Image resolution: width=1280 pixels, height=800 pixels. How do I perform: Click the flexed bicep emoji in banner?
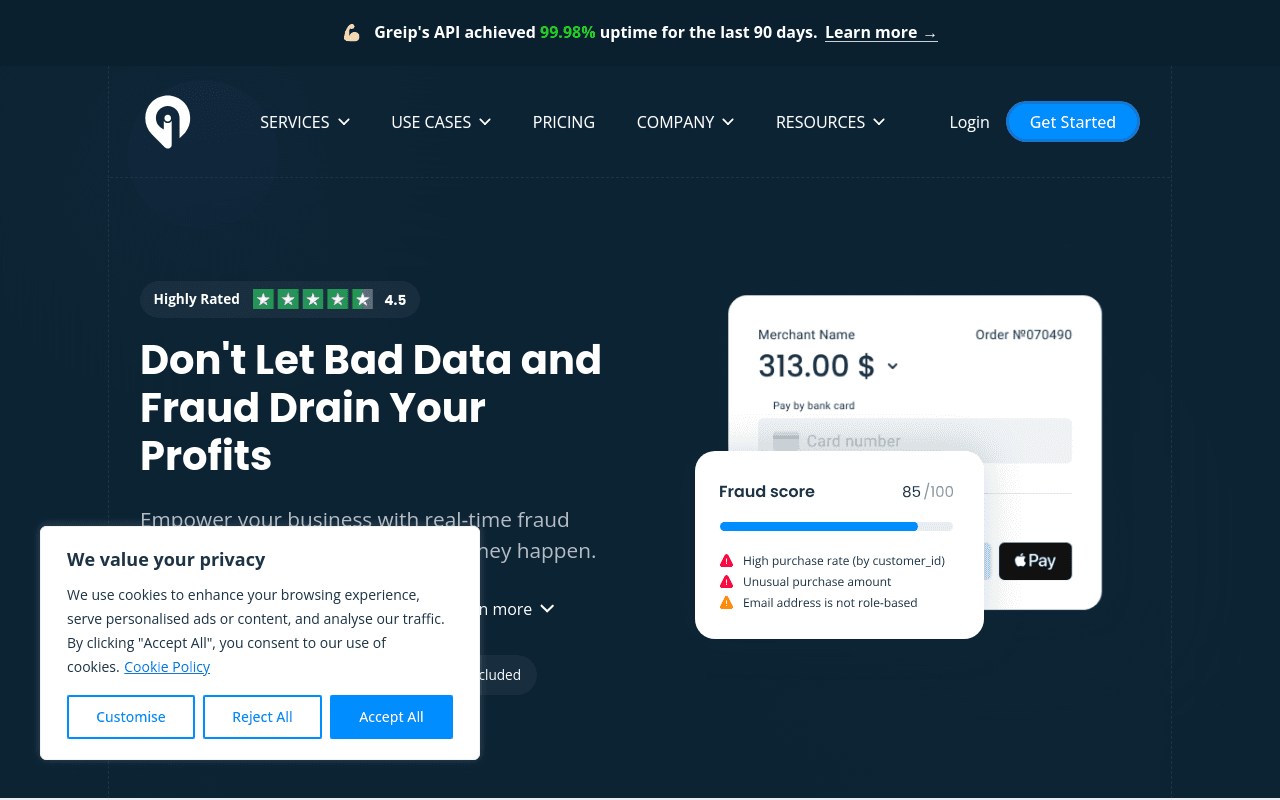coord(352,33)
